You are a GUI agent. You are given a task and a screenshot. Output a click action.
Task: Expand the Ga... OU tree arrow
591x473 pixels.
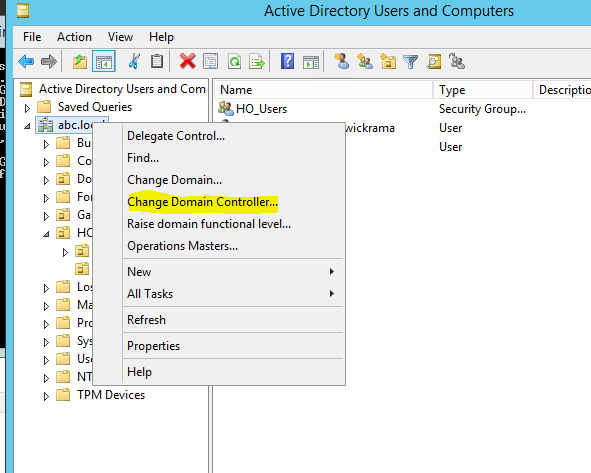(46, 216)
